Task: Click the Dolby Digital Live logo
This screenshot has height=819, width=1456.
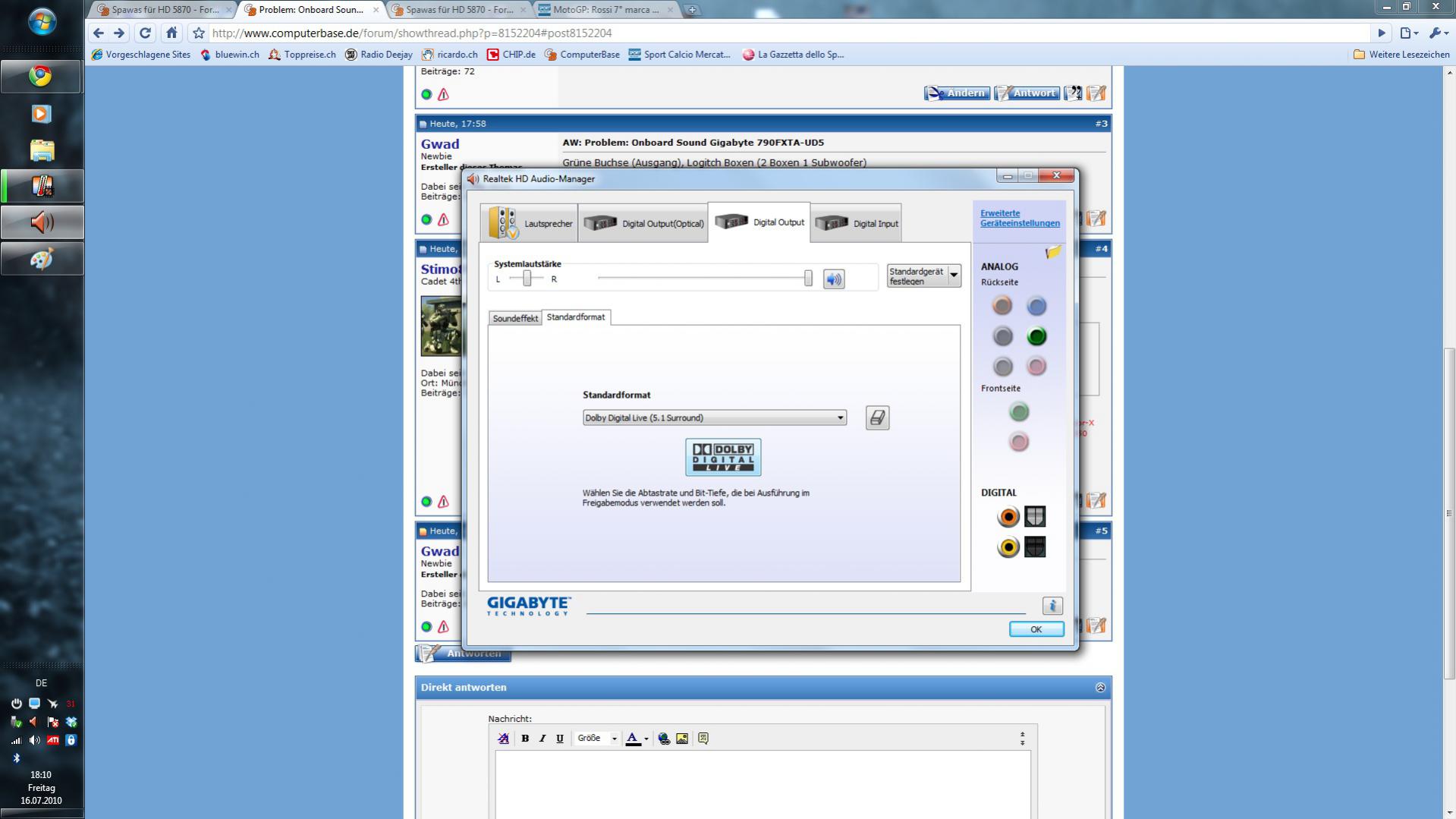Action: tap(723, 457)
